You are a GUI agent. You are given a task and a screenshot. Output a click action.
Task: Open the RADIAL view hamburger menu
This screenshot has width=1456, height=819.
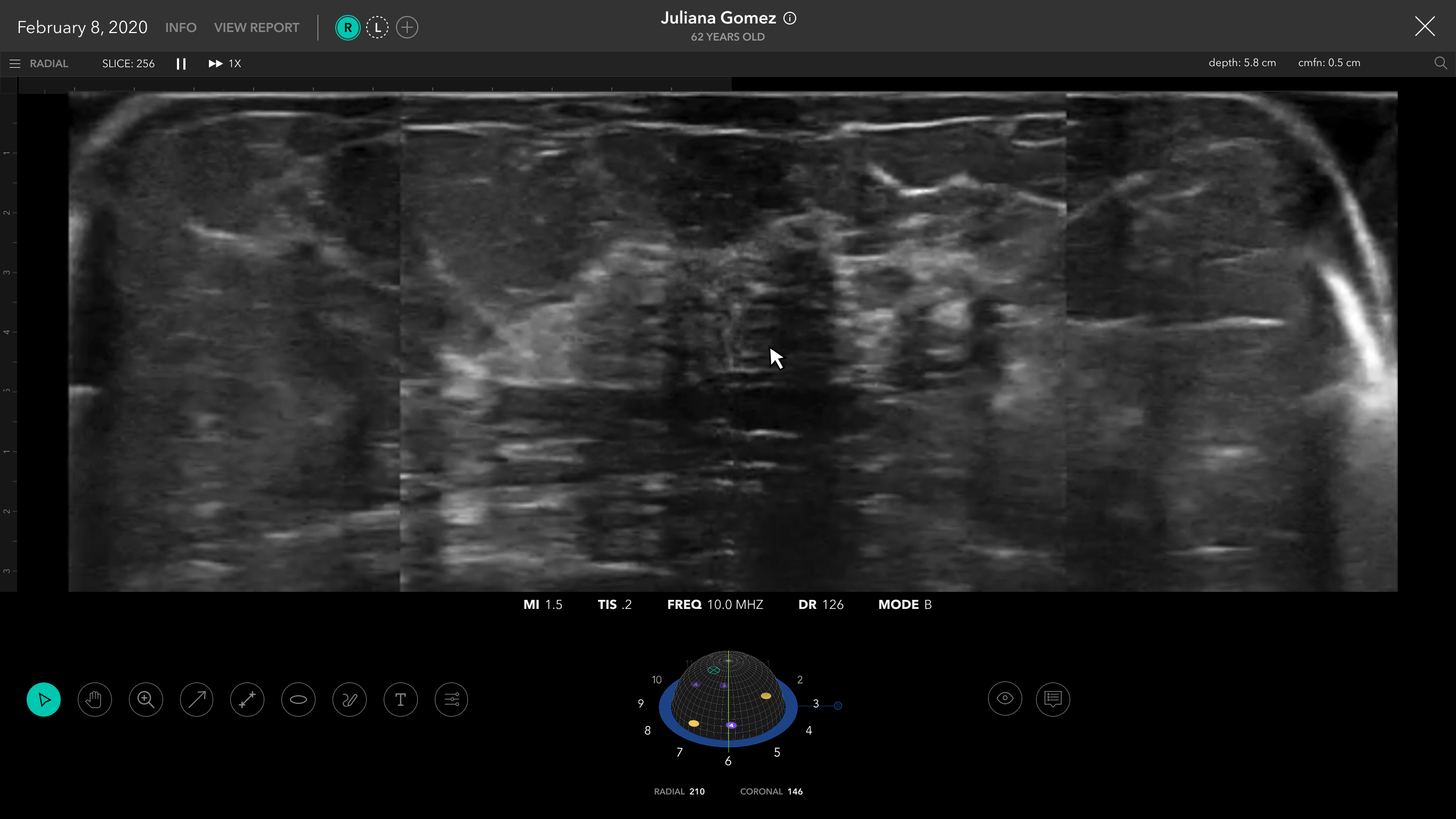15,63
